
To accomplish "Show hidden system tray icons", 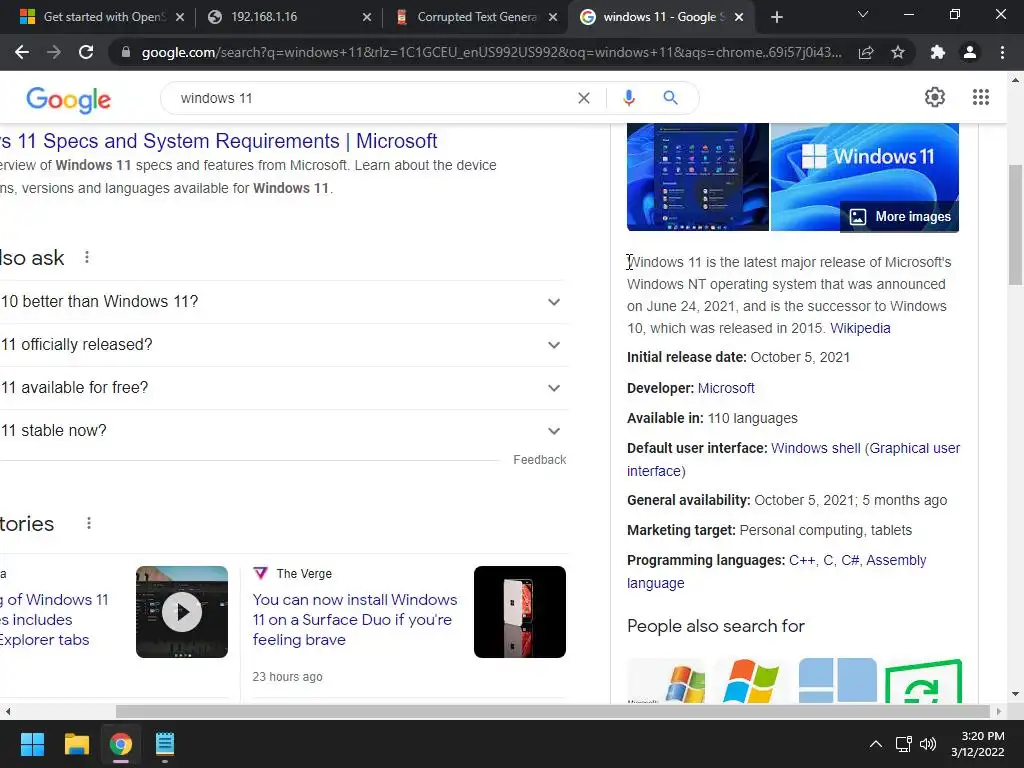I will [x=876, y=744].
